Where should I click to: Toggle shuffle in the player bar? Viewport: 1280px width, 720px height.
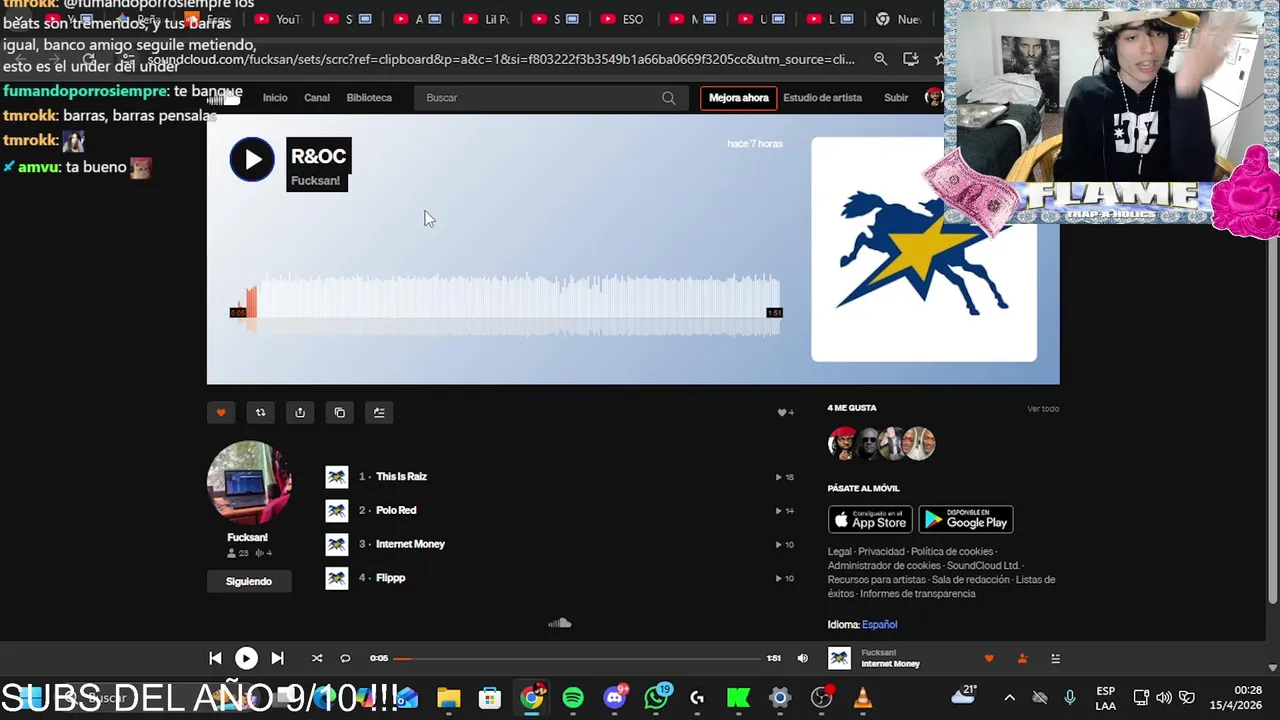317,658
